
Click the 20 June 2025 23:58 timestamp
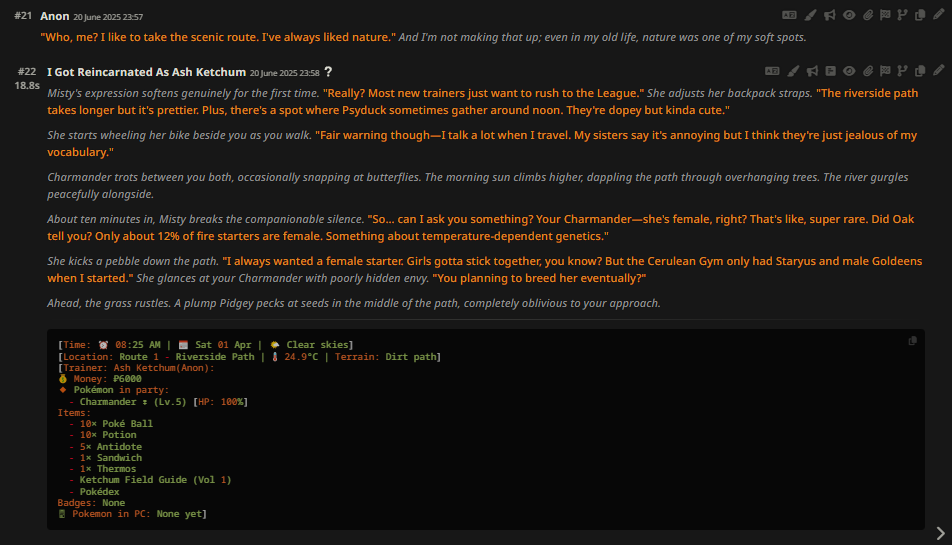[284, 73]
